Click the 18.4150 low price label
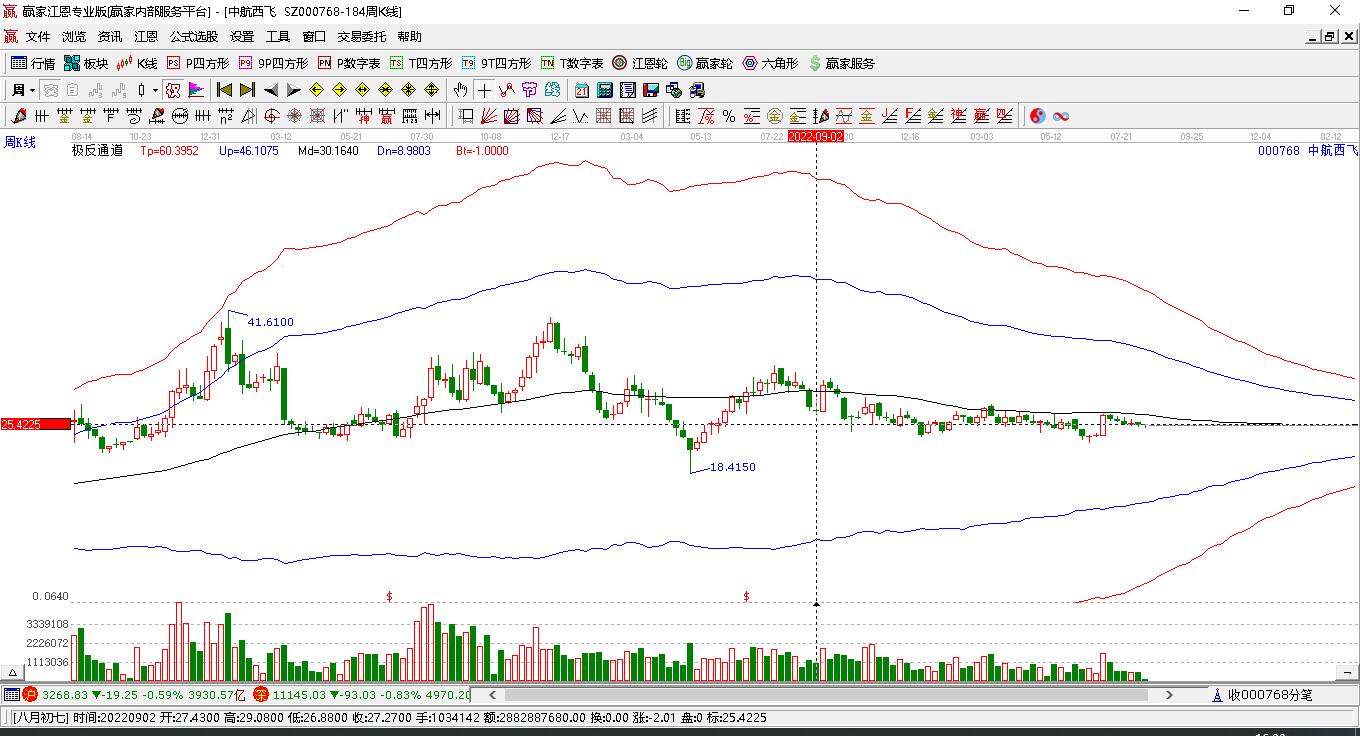 click(733, 467)
